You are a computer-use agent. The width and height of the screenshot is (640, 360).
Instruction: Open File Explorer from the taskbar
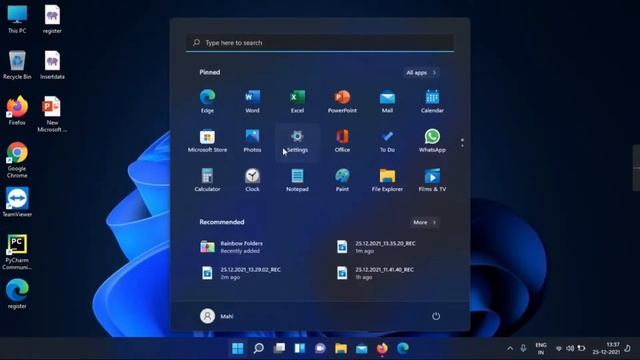(x=341, y=348)
